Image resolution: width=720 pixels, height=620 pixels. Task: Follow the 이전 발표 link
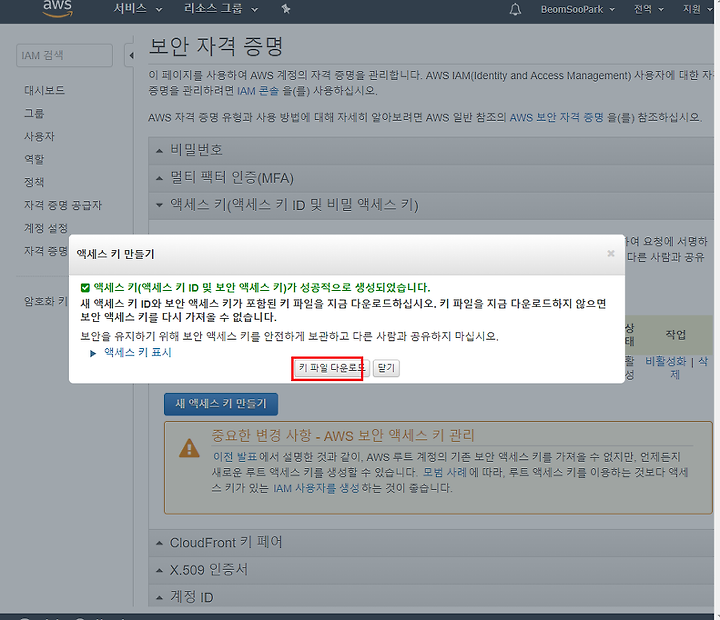pos(235,457)
